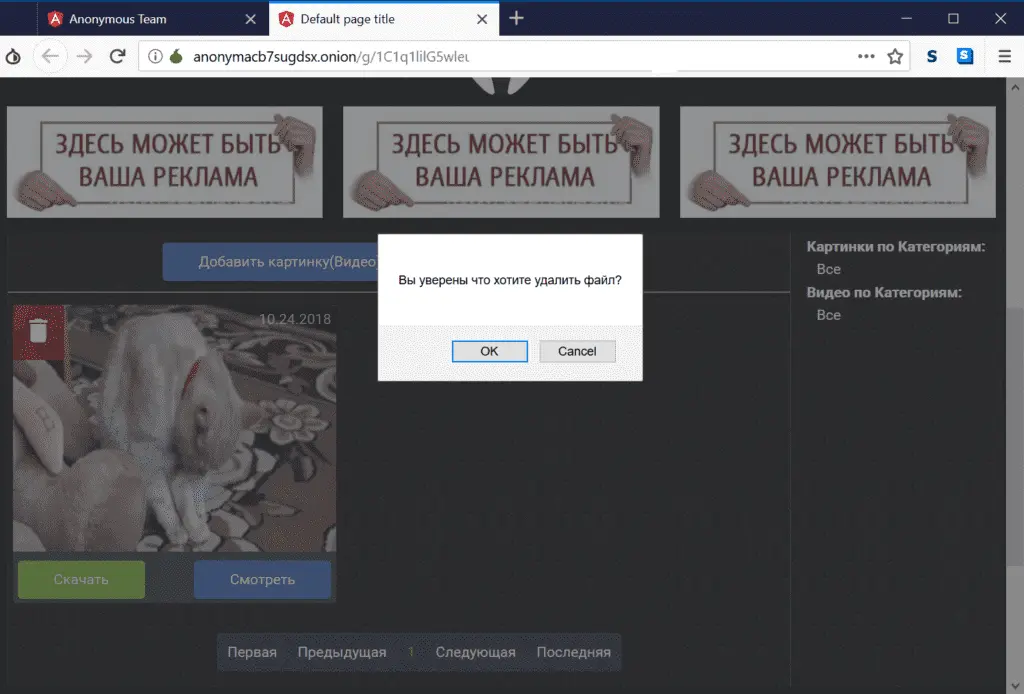Click the blue S extension icon

coord(965,57)
